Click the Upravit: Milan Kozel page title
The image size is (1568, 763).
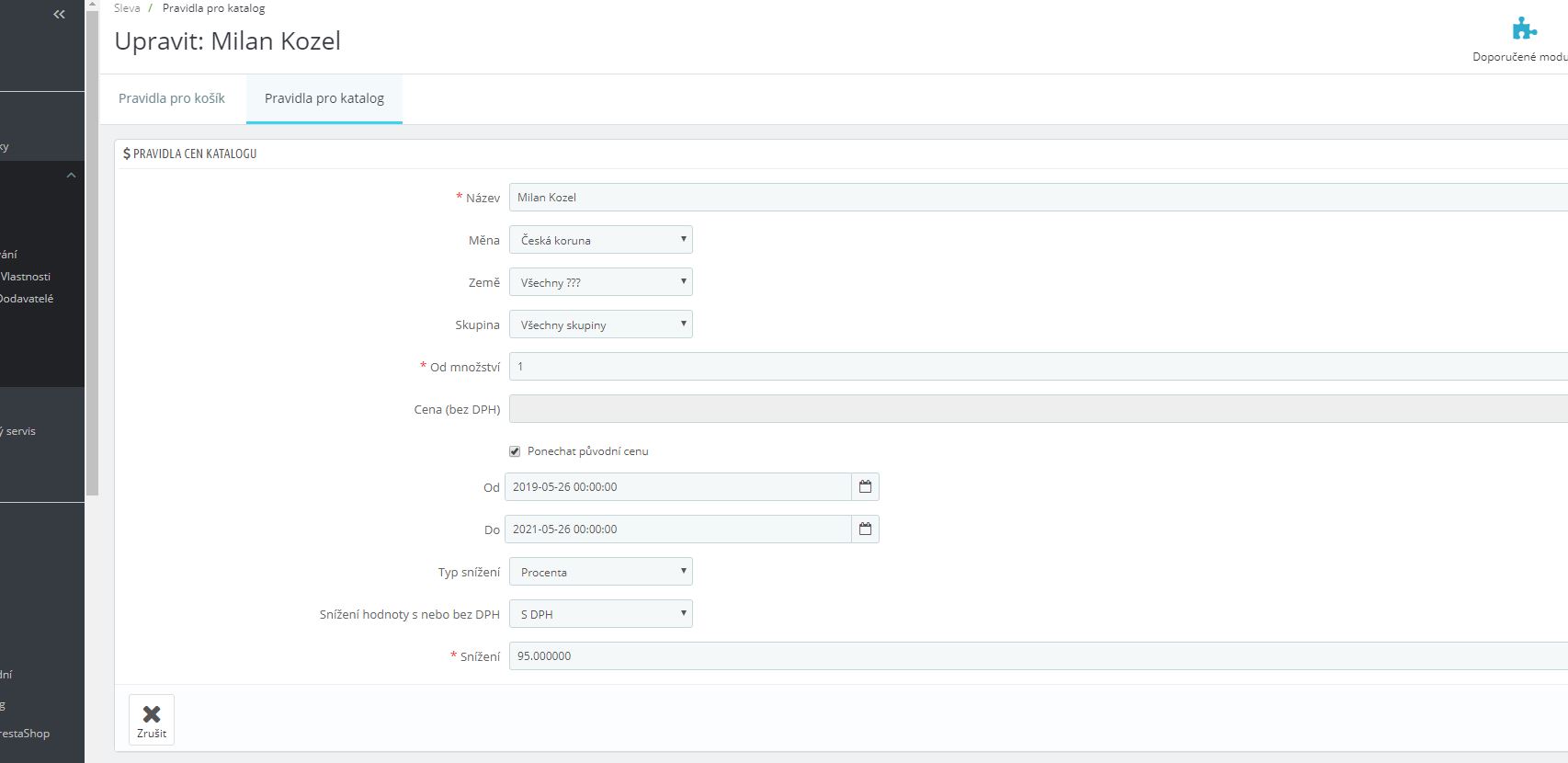coord(227,41)
